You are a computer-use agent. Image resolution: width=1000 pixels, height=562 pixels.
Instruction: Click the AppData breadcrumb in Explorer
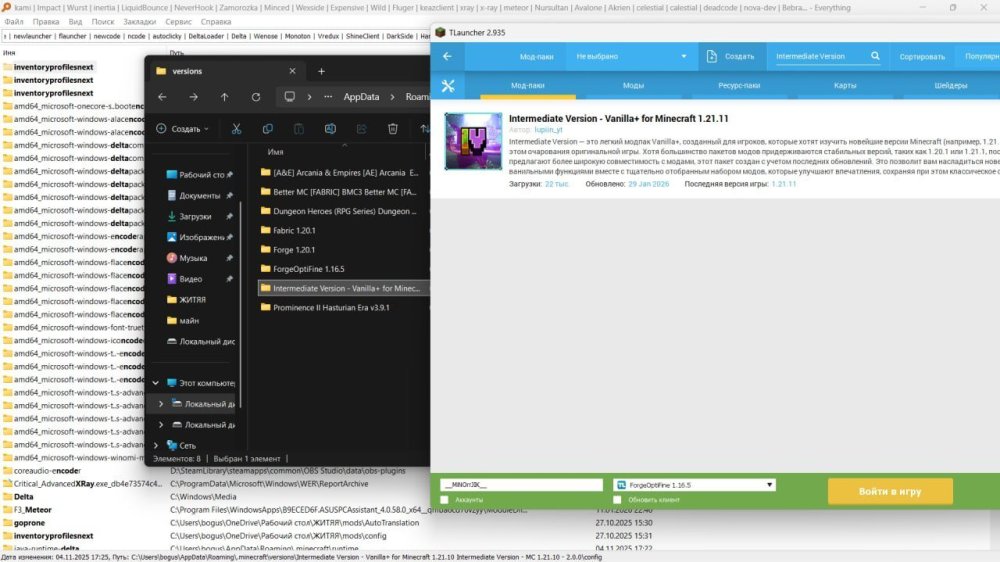[361, 97]
